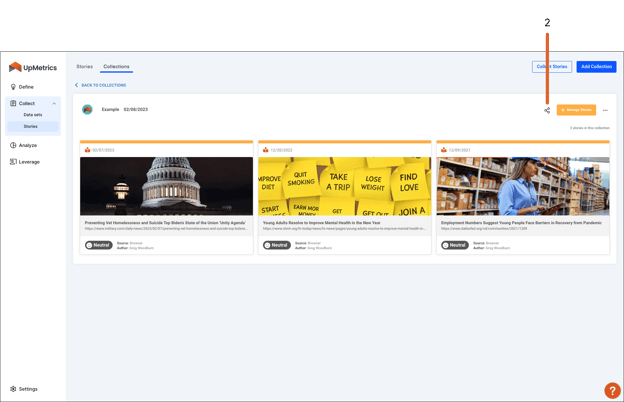The height and width of the screenshot is (402, 624).
Task: Open Data sets in sidebar
Action: (33, 115)
